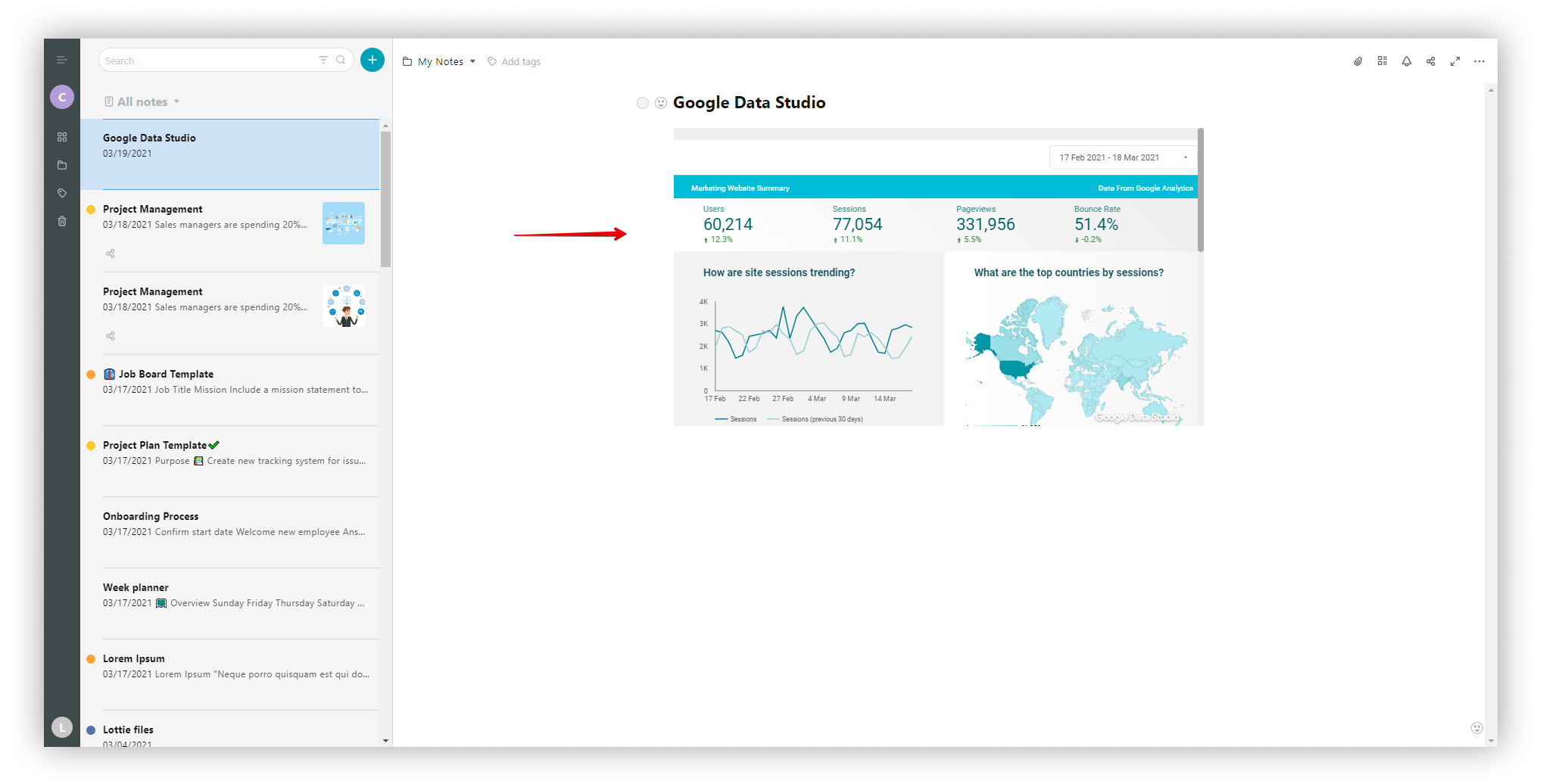This screenshot has width=1543, height=784.
Task: Open the All notes dropdown
Action: tap(142, 101)
